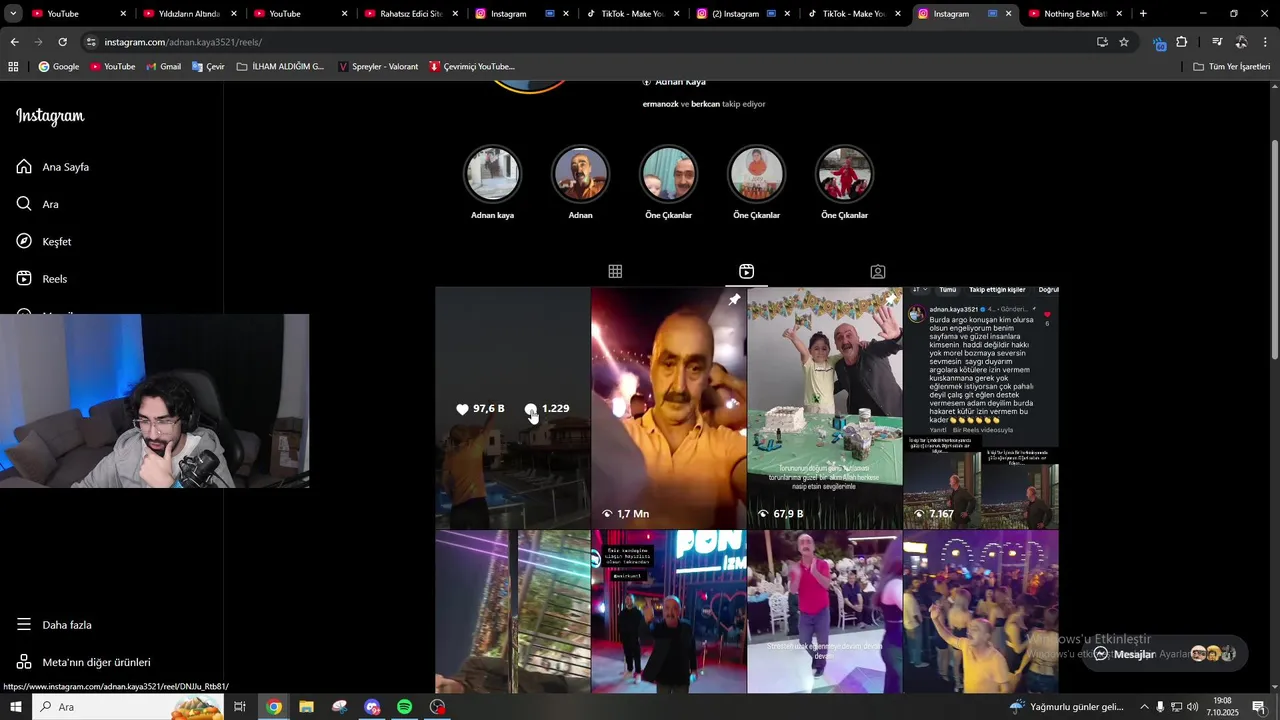The width and height of the screenshot is (1280, 720).
Task: Open the Ana Sayfa home icon
Action: 24,167
